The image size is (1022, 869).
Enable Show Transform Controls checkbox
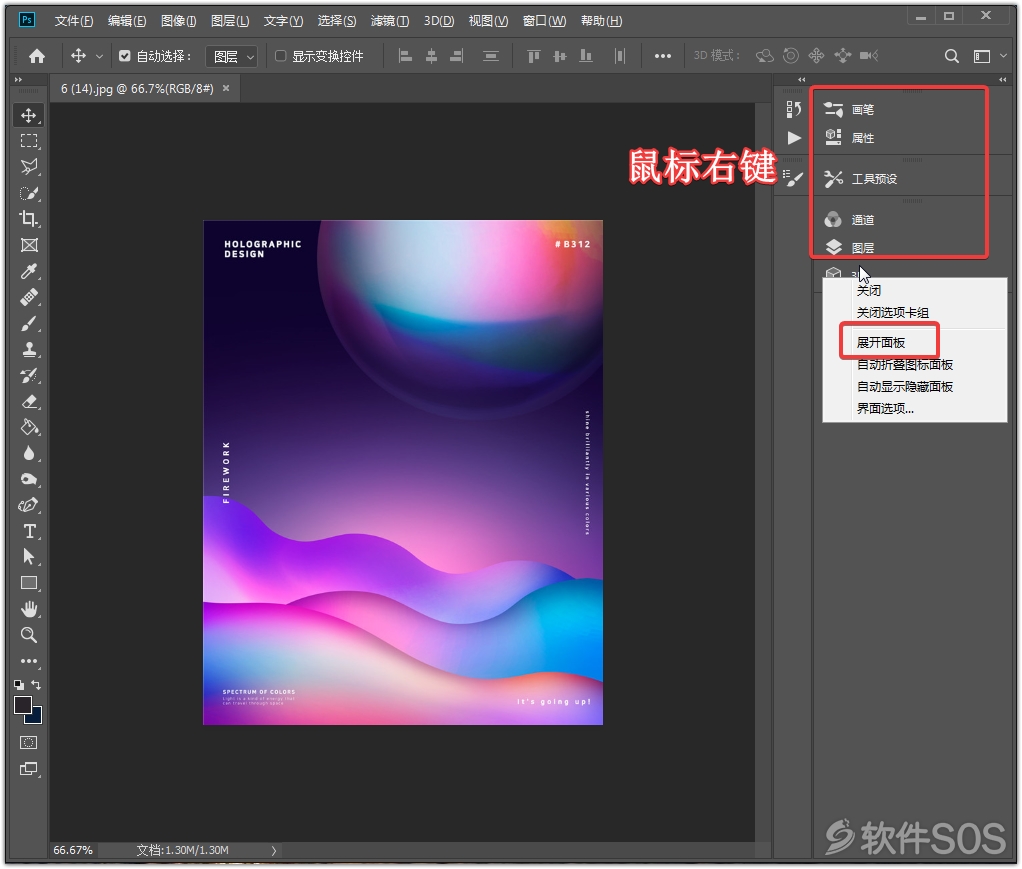281,56
